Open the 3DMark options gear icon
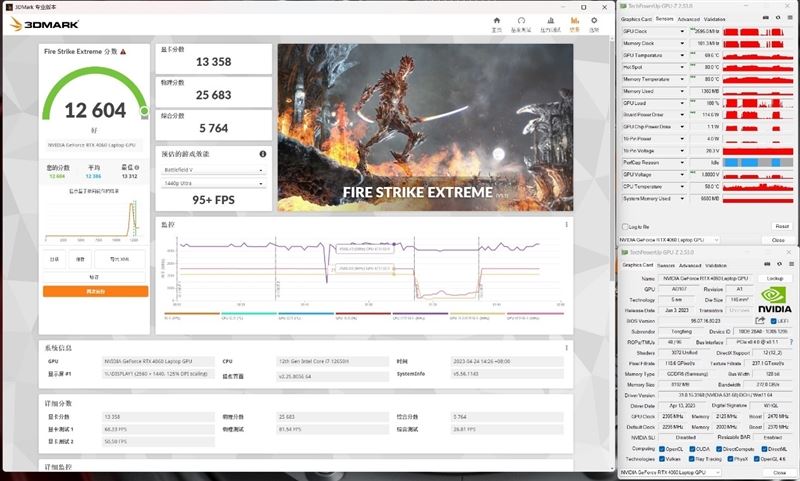Screen dimensions: 800x481 coord(594,21)
